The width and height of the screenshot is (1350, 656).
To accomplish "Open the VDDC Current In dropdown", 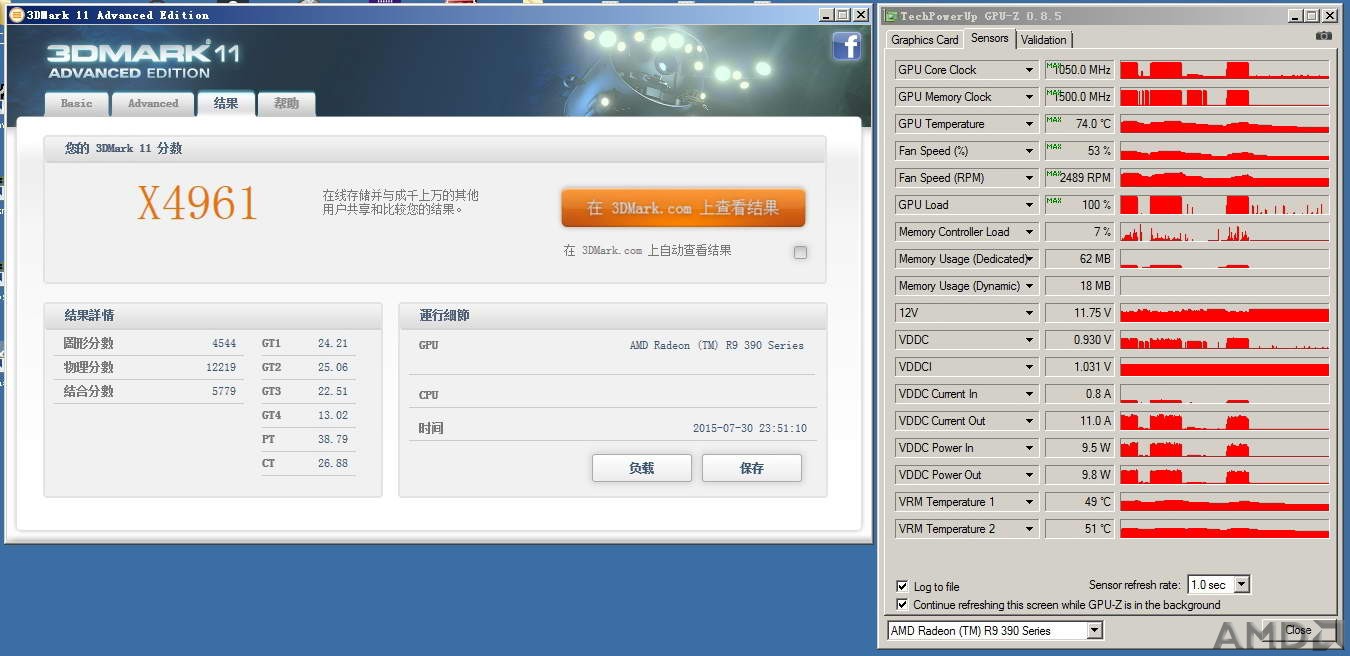I will [1029, 394].
